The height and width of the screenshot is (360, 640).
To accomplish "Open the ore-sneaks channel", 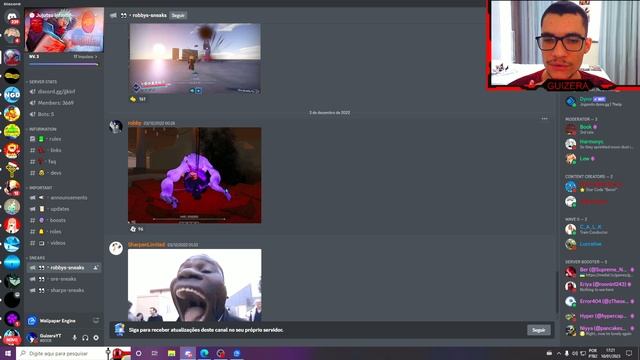I will click(64, 279).
